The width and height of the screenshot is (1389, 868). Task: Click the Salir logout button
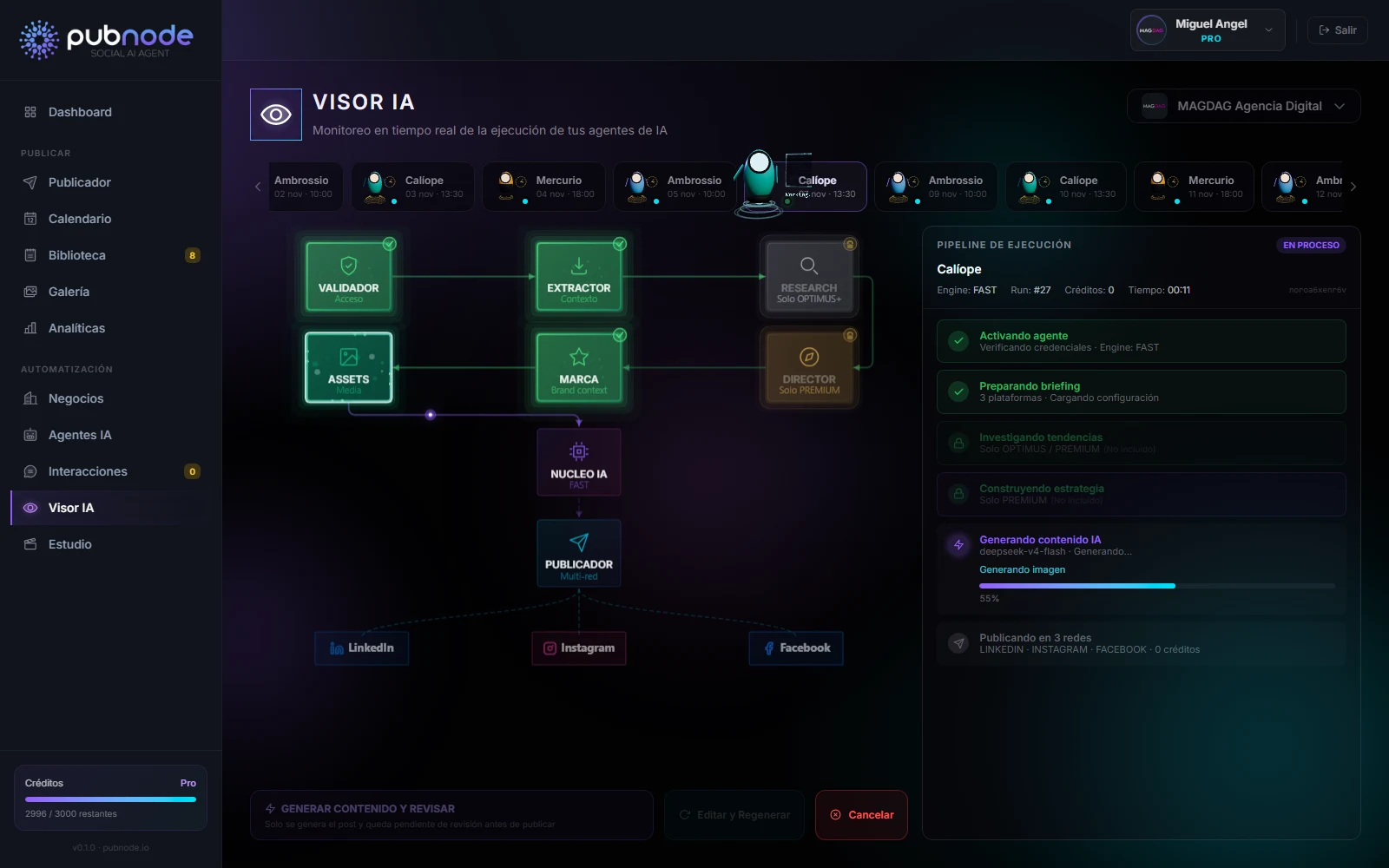(x=1338, y=30)
